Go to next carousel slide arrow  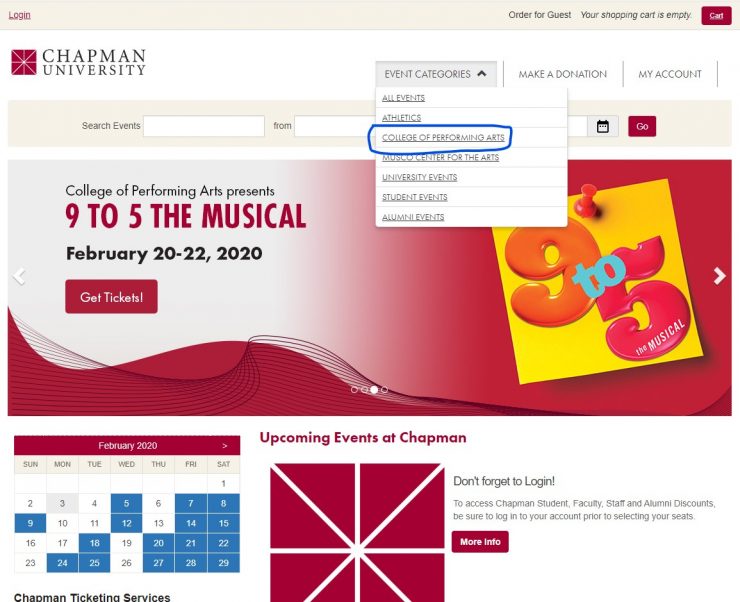pos(719,276)
